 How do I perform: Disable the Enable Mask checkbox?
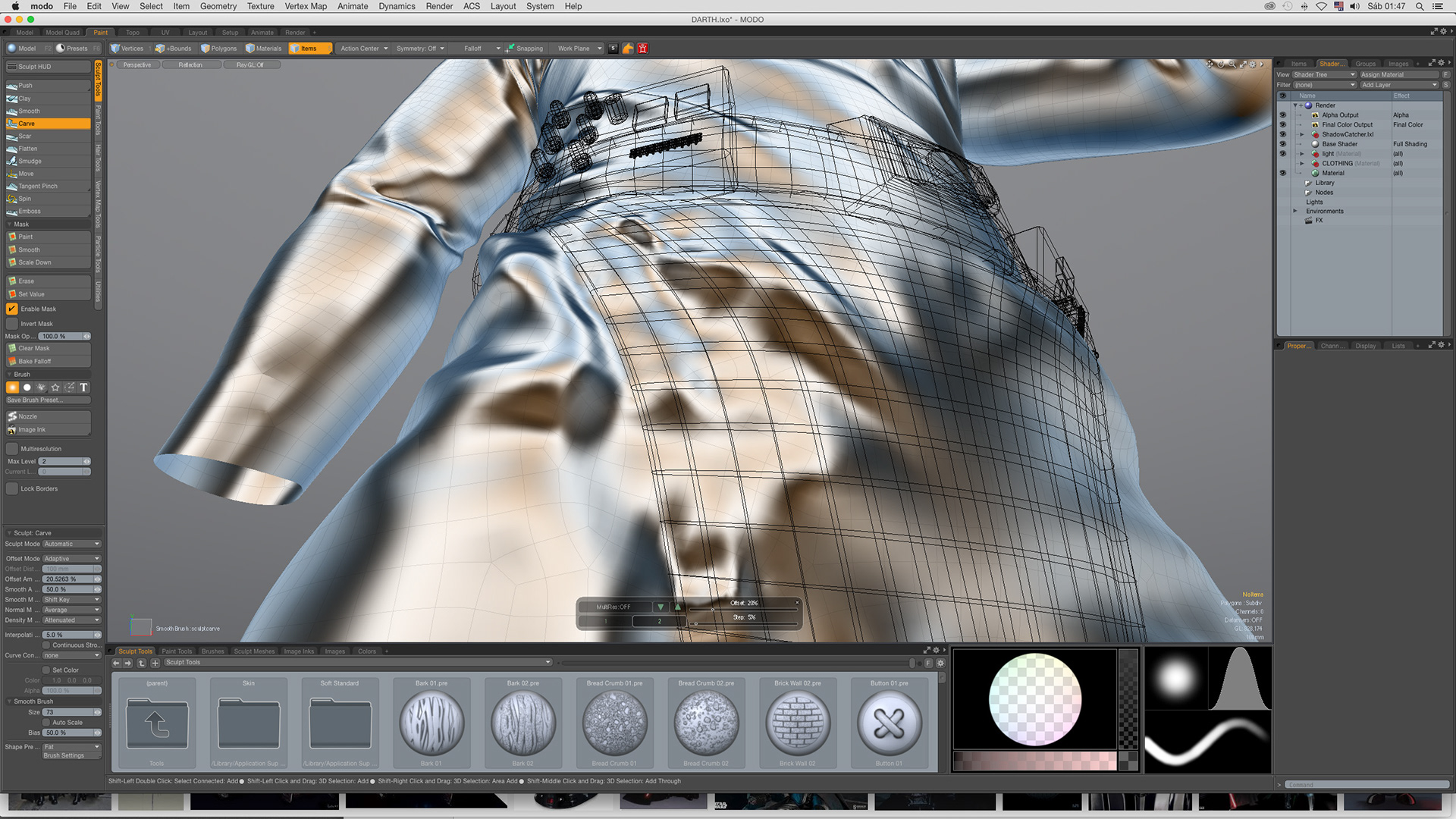pyautogui.click(x=12, y=309)
